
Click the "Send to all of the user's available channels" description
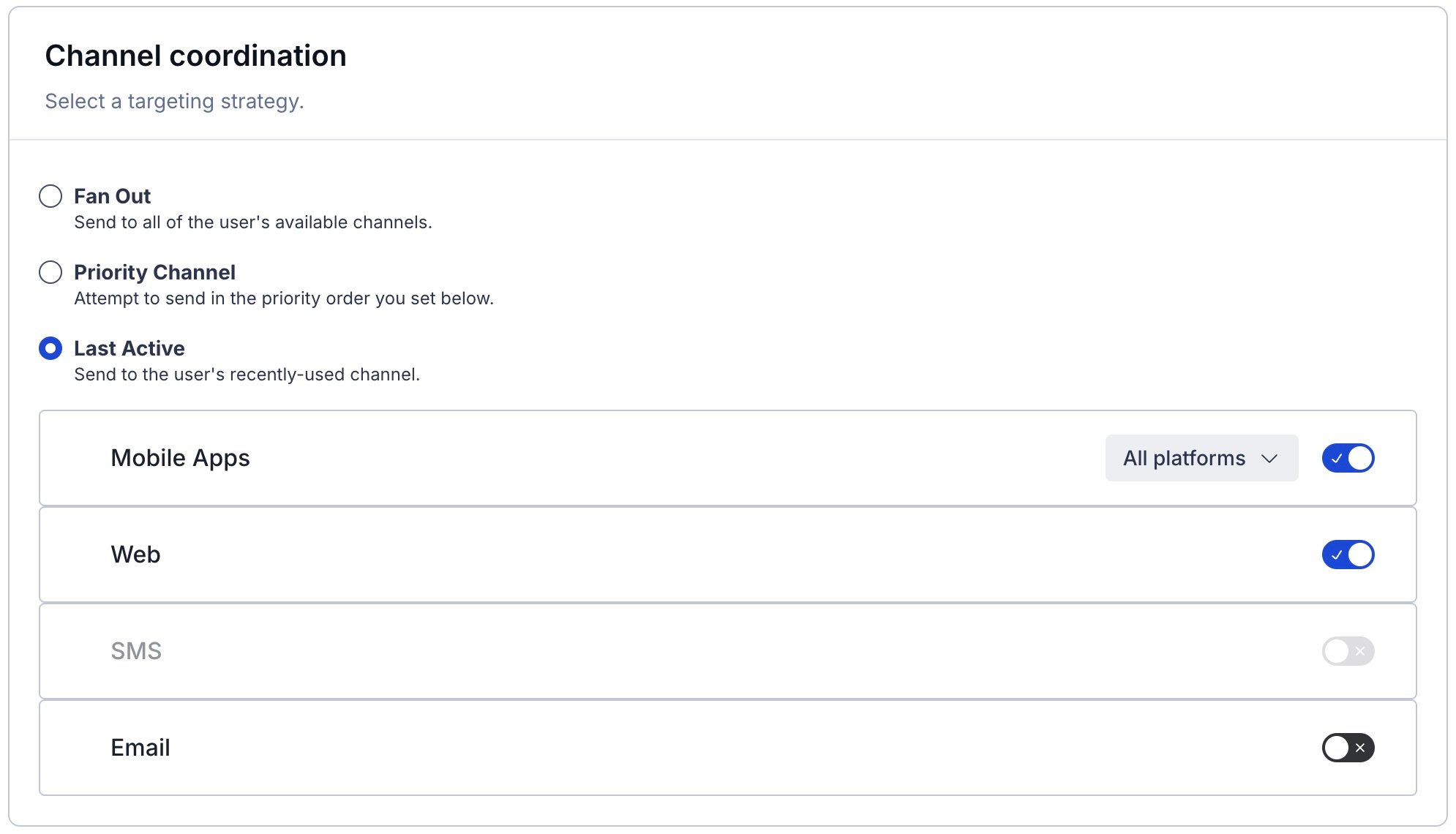(x=252, y=222)
